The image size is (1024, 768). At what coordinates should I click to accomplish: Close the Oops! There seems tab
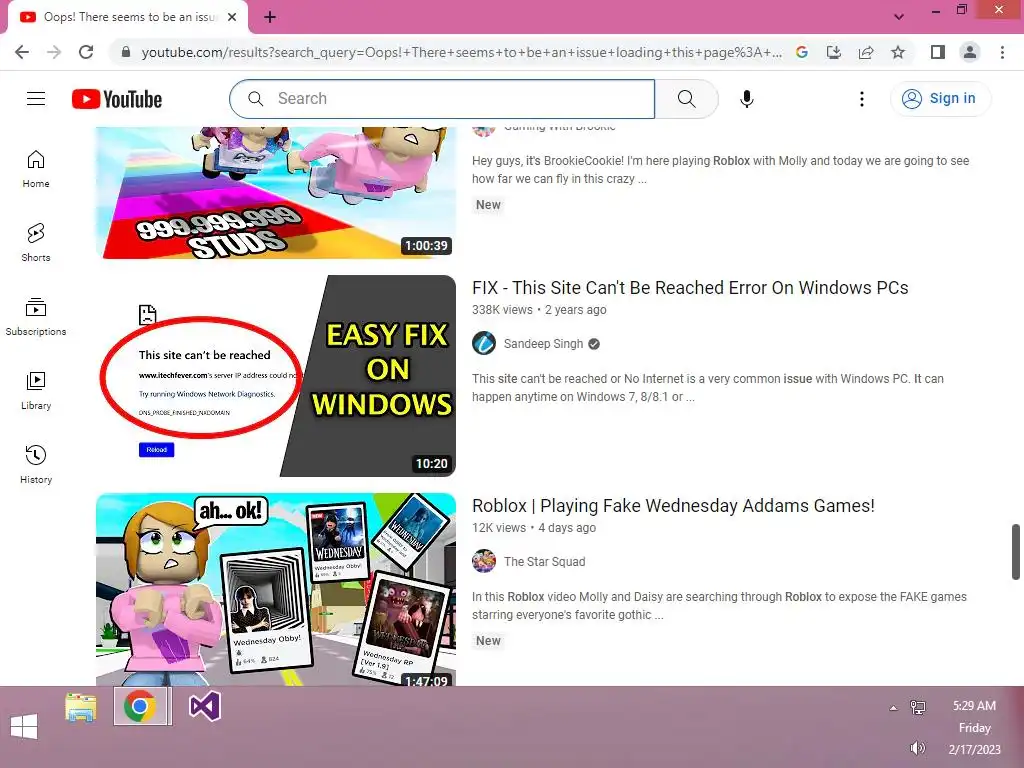232,17
